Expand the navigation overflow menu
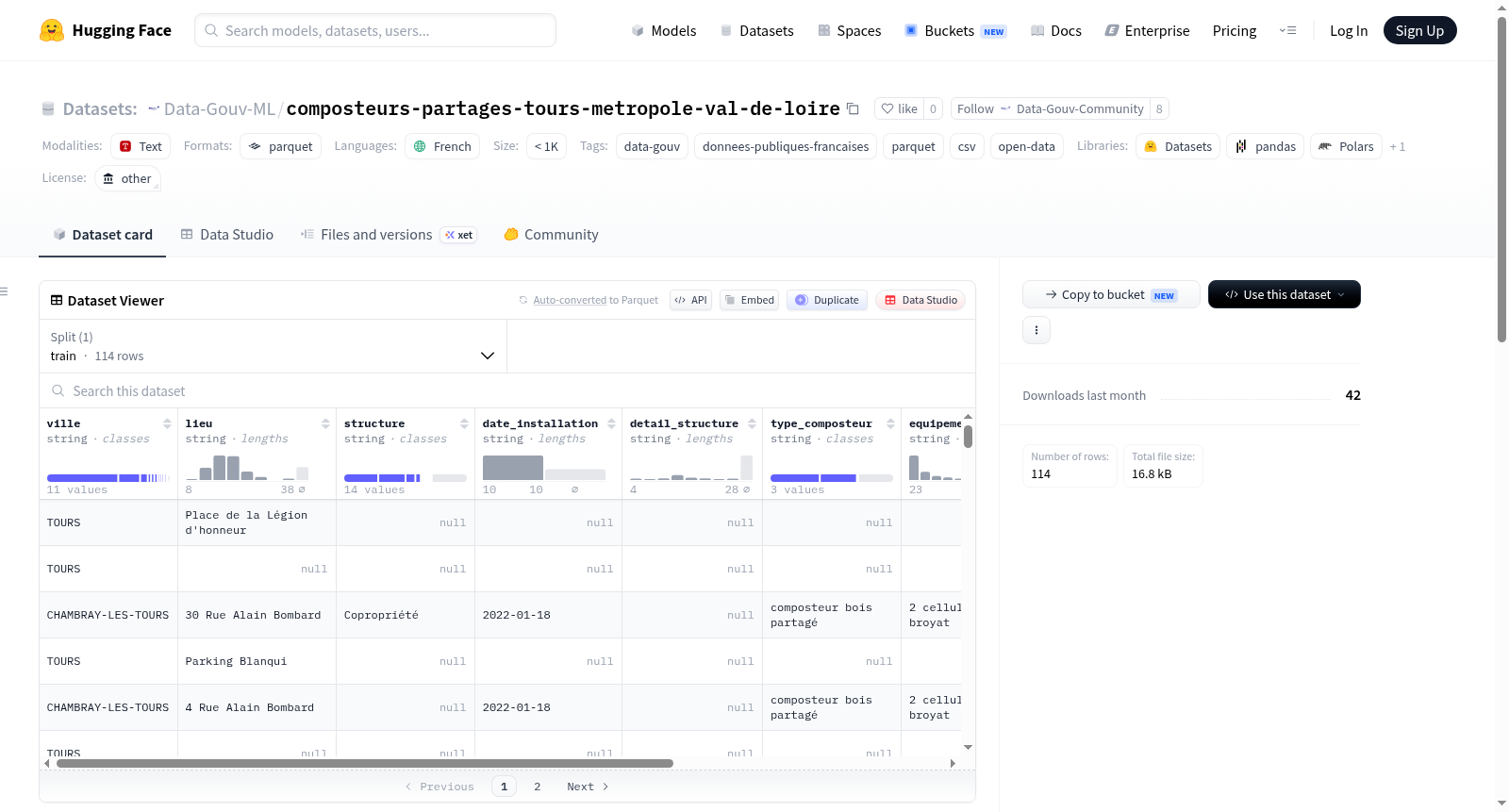The width and height of the screenshot is (1509, 812). [x=1287, y=30]
